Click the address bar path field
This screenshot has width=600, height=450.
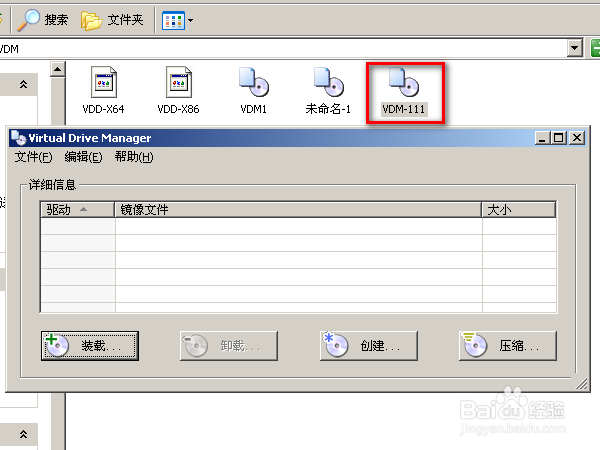coord(283,49)
